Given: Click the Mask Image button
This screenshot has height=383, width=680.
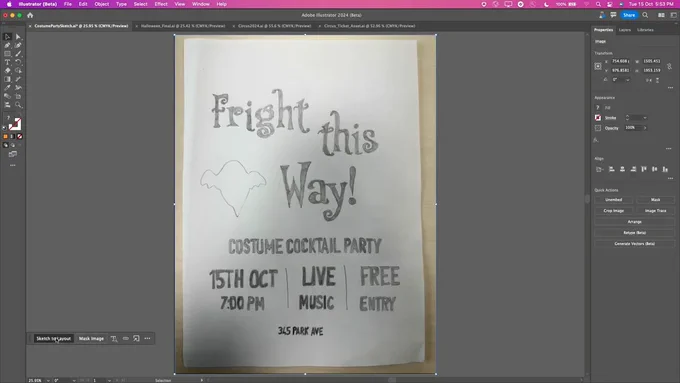Looking at the screenshot, I should click(x=91, y=339).
